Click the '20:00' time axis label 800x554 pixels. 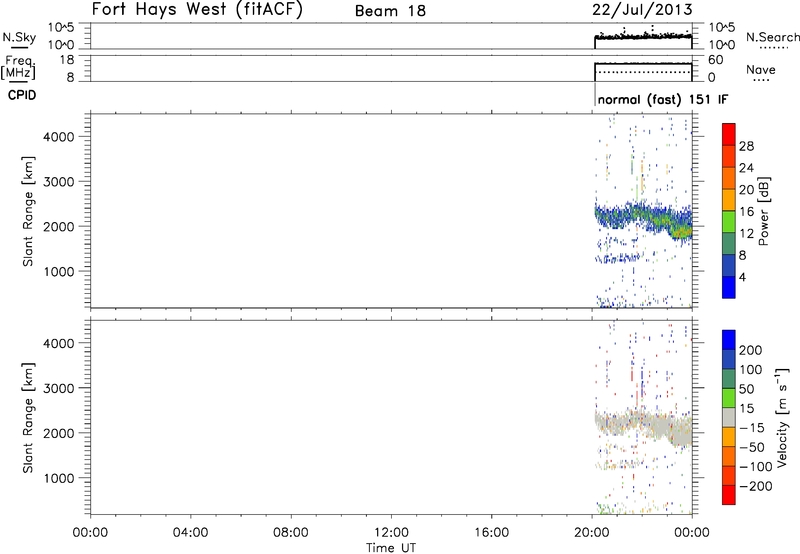point(591,533)
